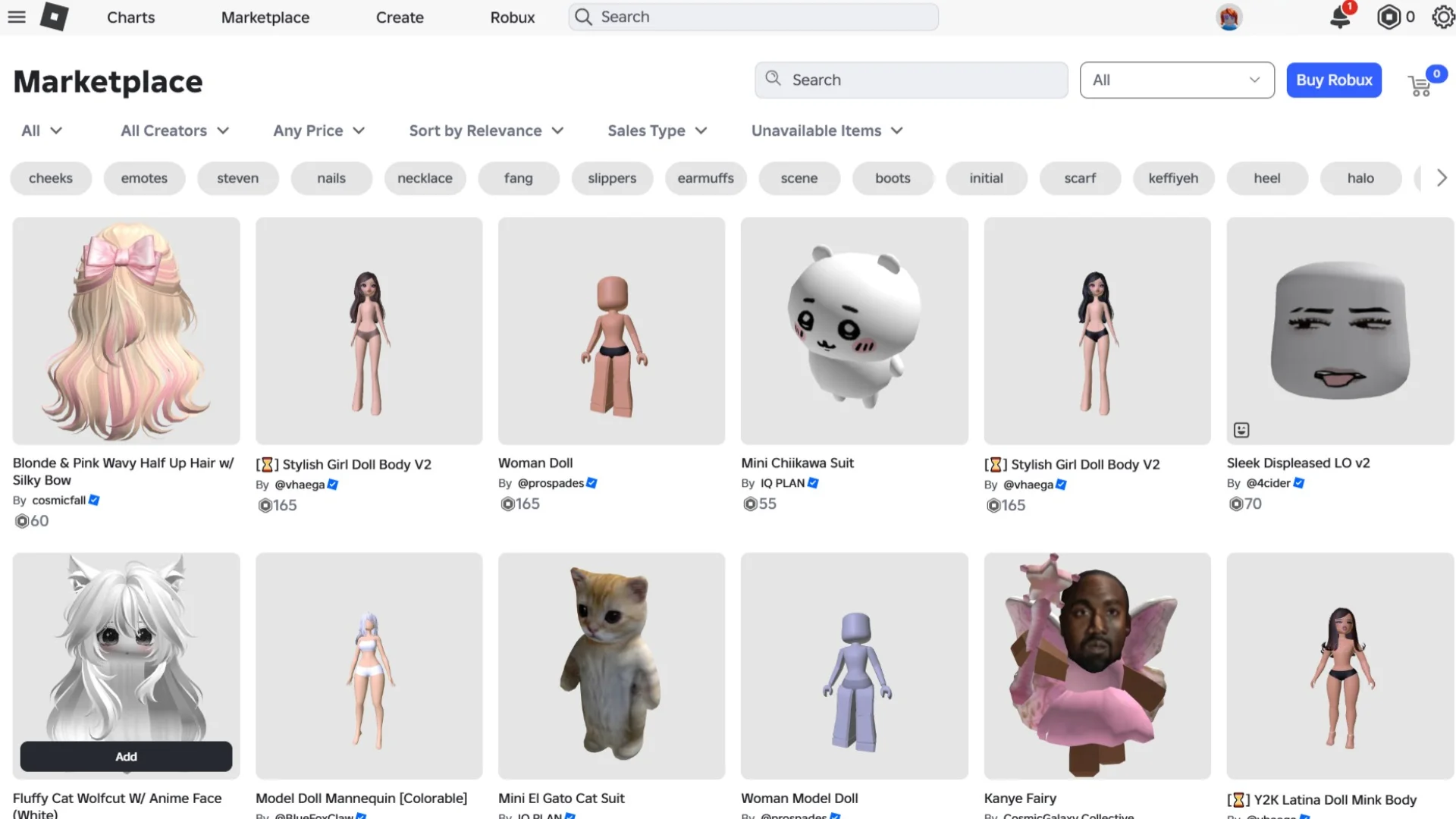Open the settings gear icon
The height and width of the screenshot is (819, 1456).
point(1443,17)
